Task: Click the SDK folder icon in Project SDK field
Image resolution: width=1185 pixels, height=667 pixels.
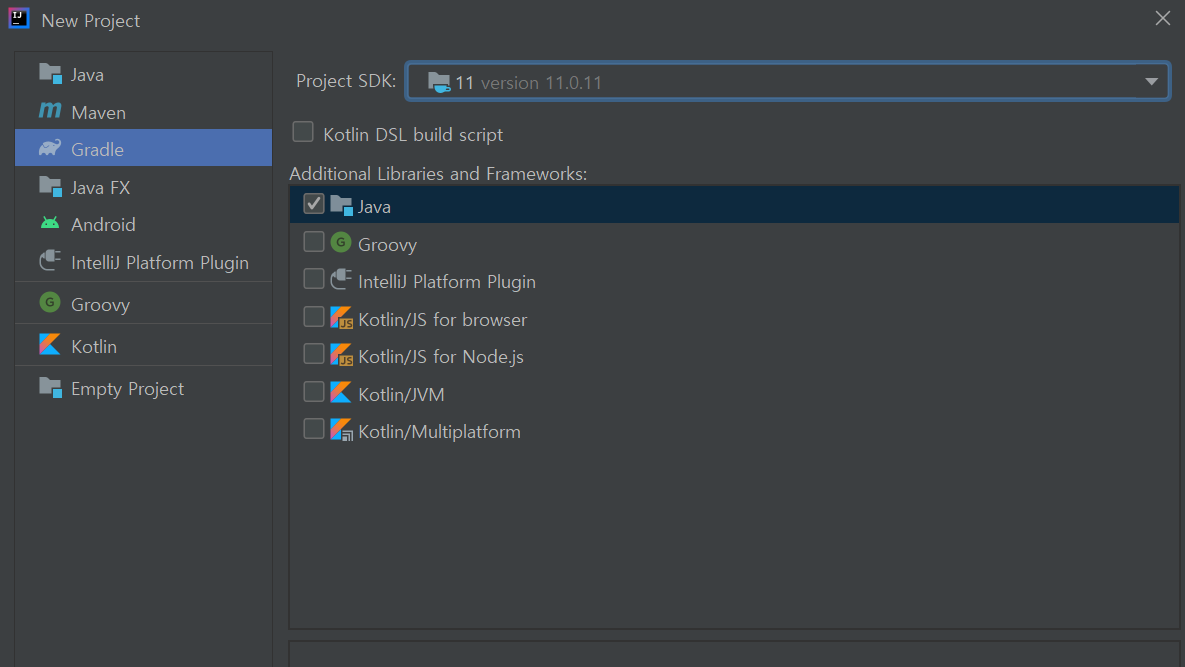Action: [439, 82]
